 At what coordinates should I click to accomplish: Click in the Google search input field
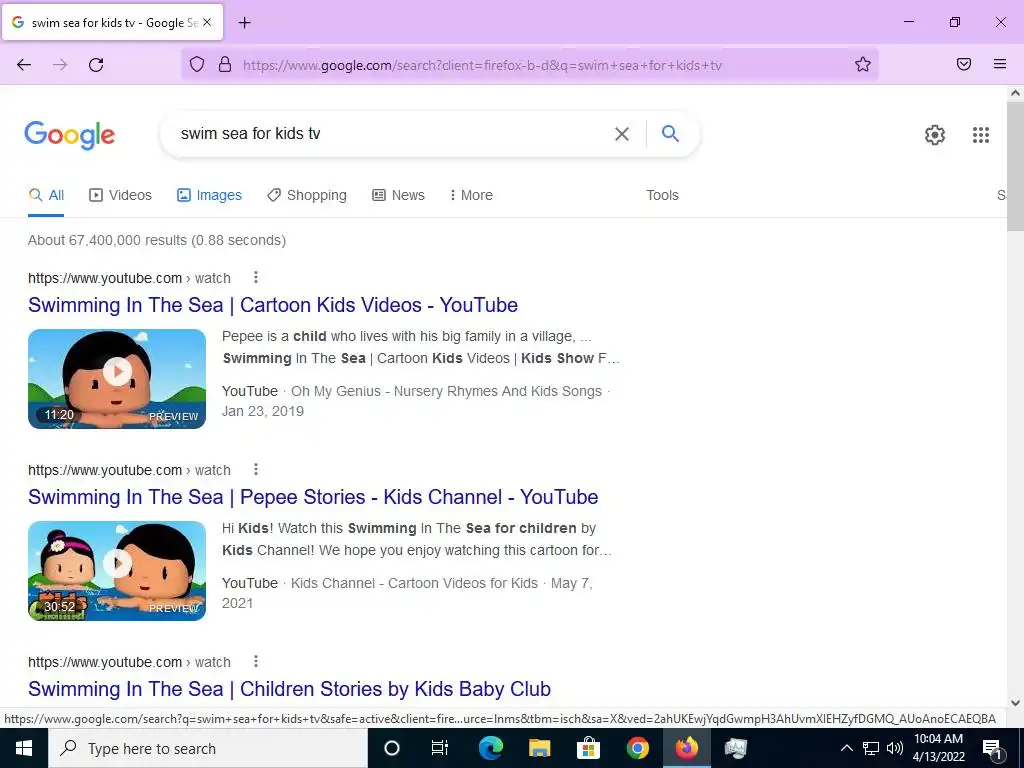(392, 134)
